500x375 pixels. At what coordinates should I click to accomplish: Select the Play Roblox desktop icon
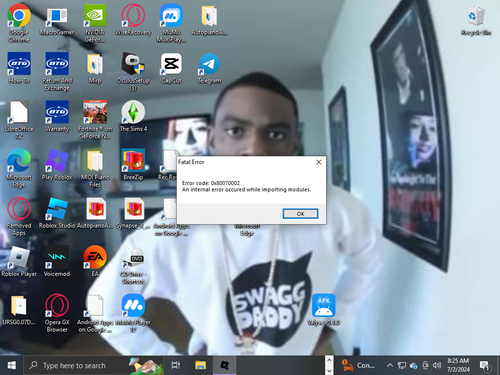pyautogui.click(x=57, y=164)
